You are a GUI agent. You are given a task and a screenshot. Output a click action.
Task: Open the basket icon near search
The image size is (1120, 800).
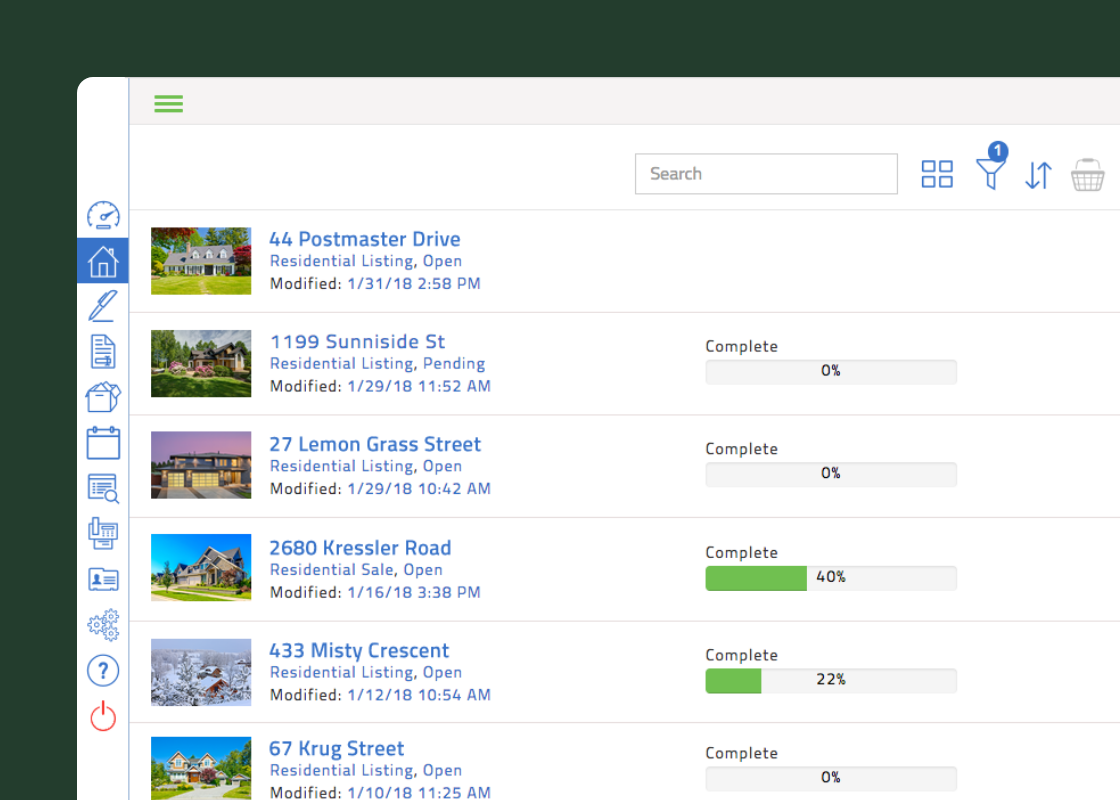[1088, 175]
